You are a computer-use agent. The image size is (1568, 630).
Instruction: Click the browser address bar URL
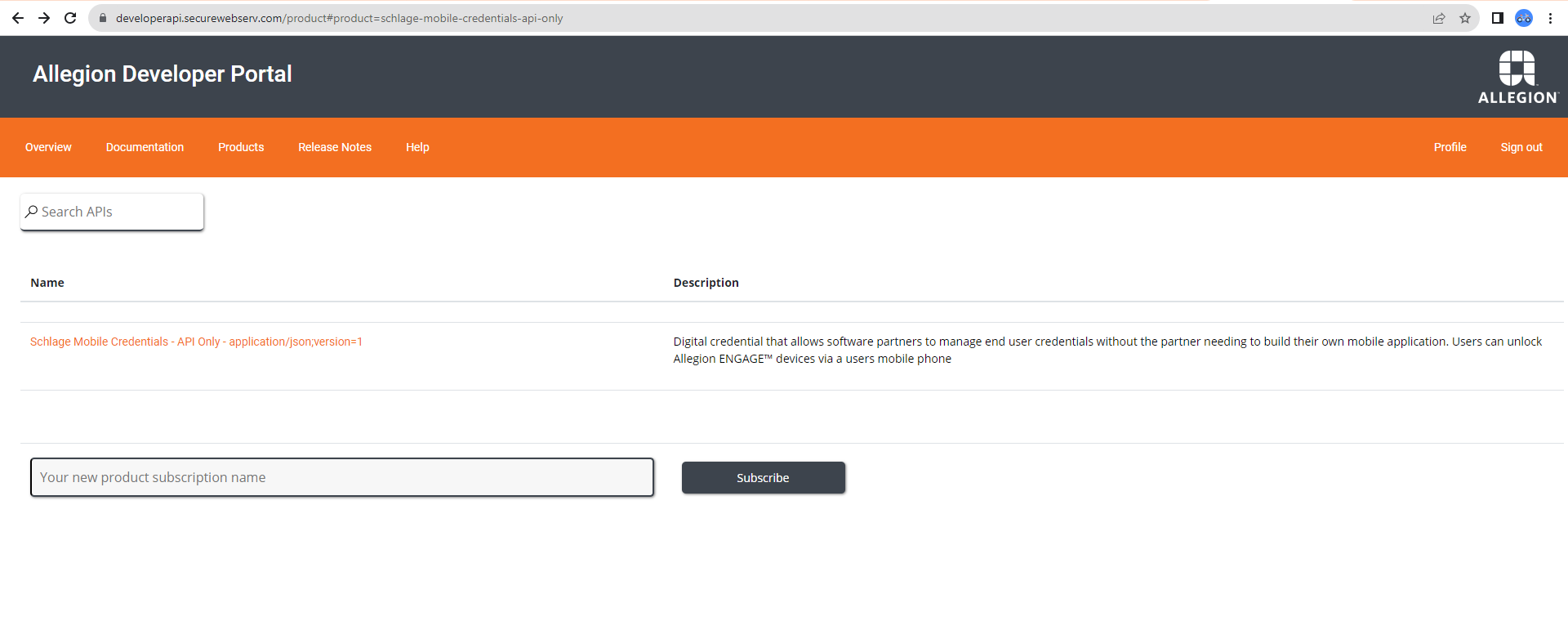tap(339, 18)
